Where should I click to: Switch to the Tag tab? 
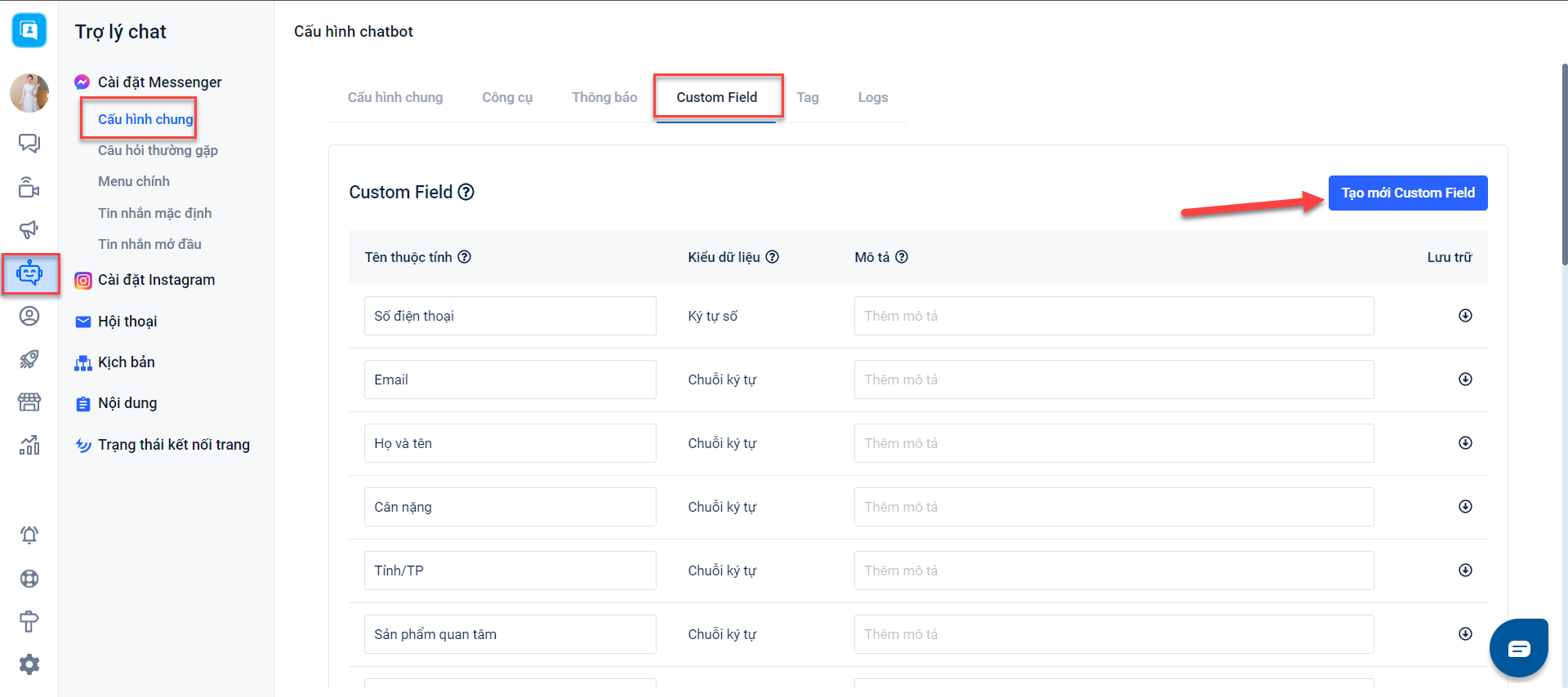tap(807, 97)
